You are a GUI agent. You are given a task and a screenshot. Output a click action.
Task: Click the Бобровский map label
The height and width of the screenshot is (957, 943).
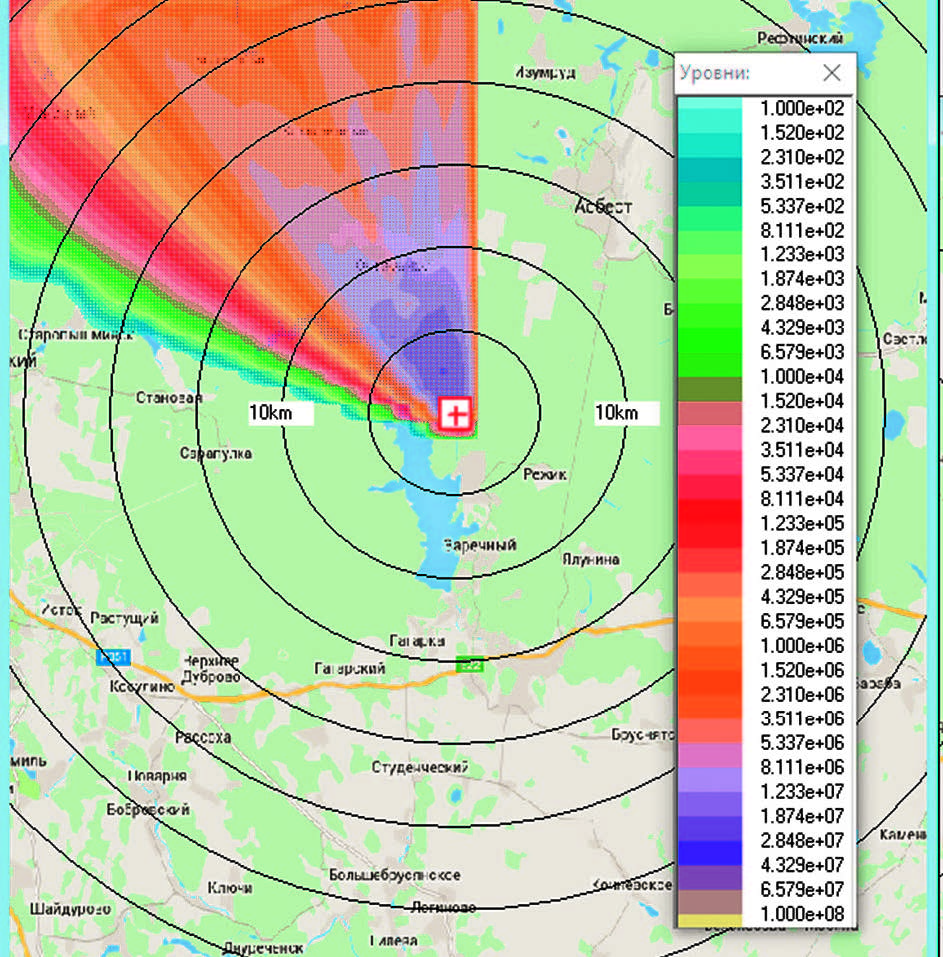(x=148, y=809)
